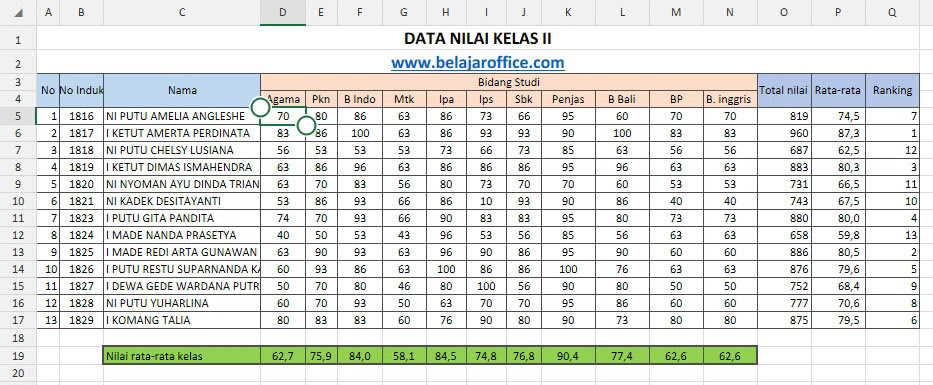Select name NI PUTU AMELIA ANGLESHE
This screenshot has height=385, width=933.
(x=181, y=116)
